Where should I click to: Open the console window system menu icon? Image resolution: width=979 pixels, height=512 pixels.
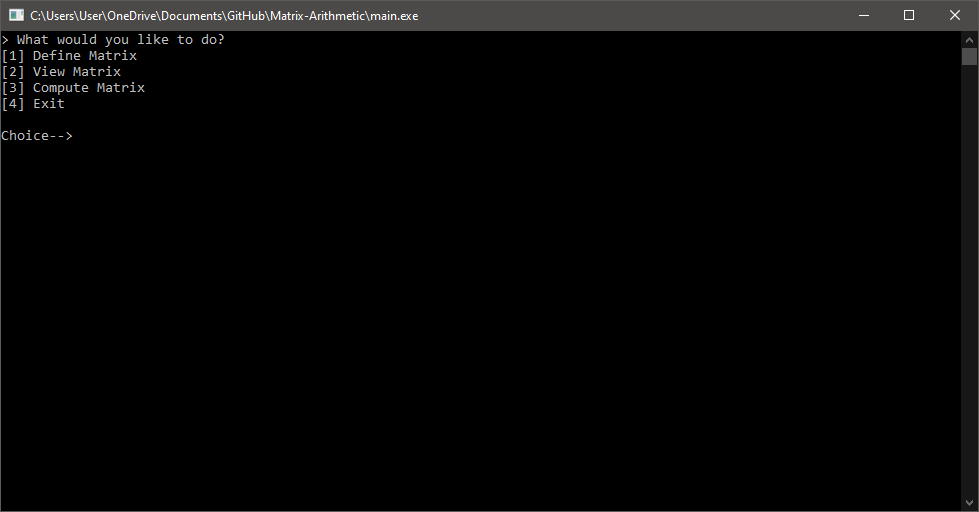tap(16, 15)
